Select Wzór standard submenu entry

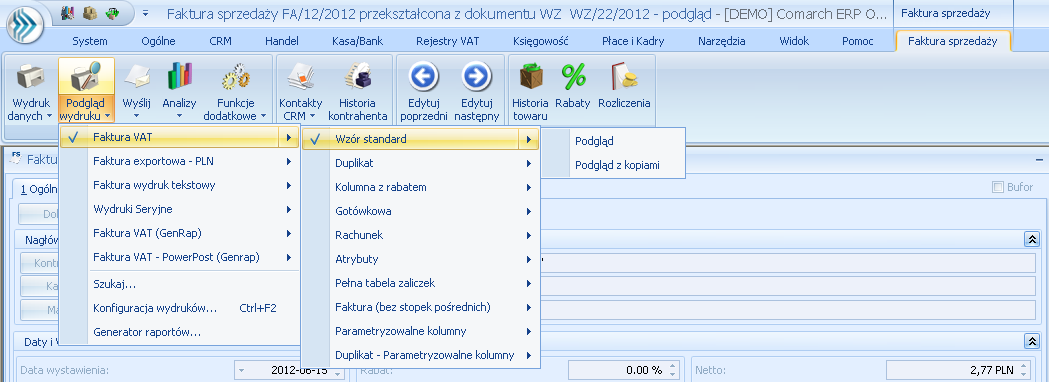click(421, 139)
